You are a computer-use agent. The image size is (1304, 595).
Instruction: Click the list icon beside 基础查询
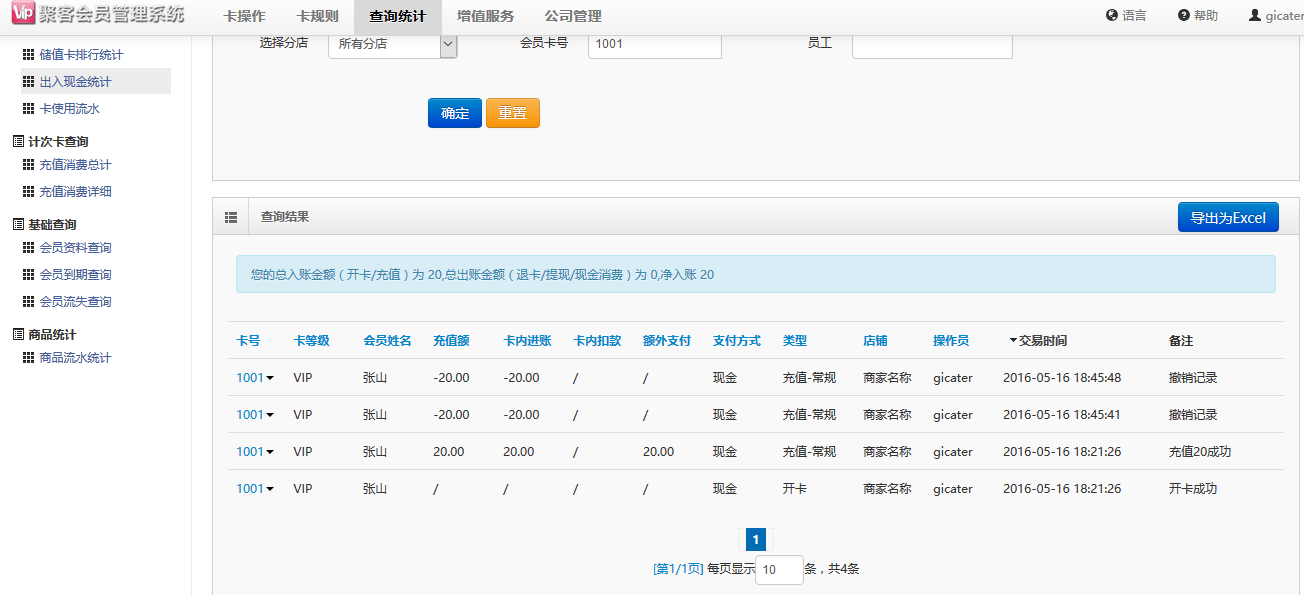coord(18,225)
